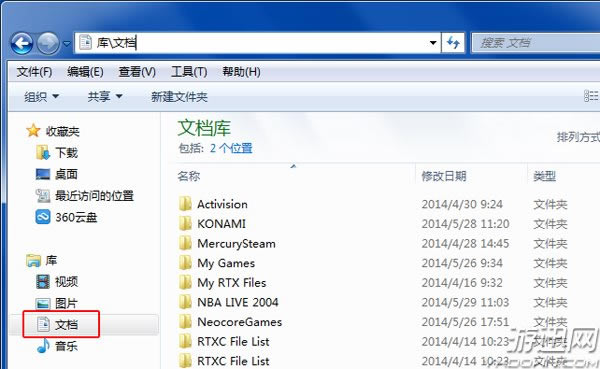
Task: Open the 下载 downloads folder icon
Action: [x=42, y=153]
